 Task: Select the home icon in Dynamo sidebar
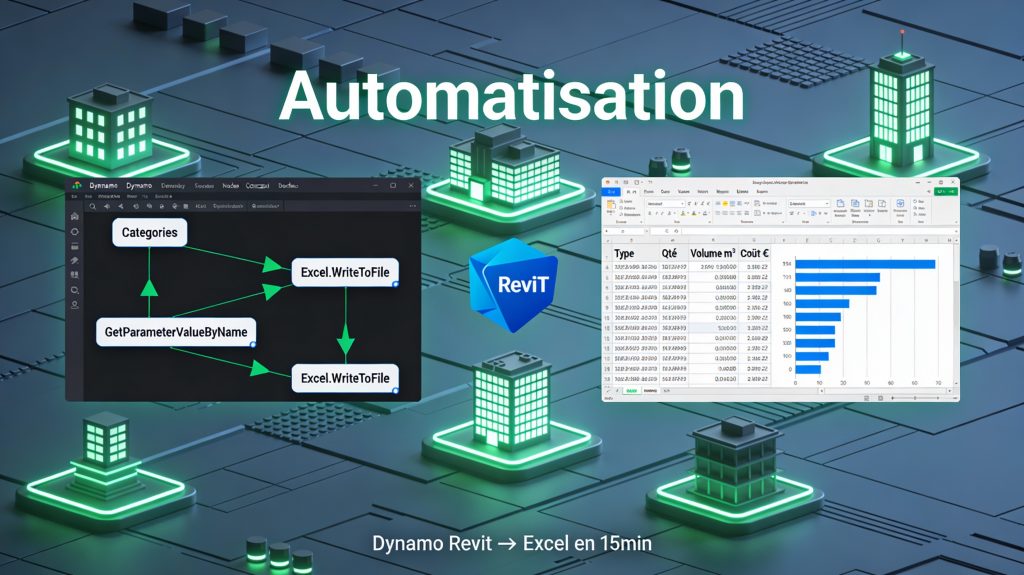(75, 216)
